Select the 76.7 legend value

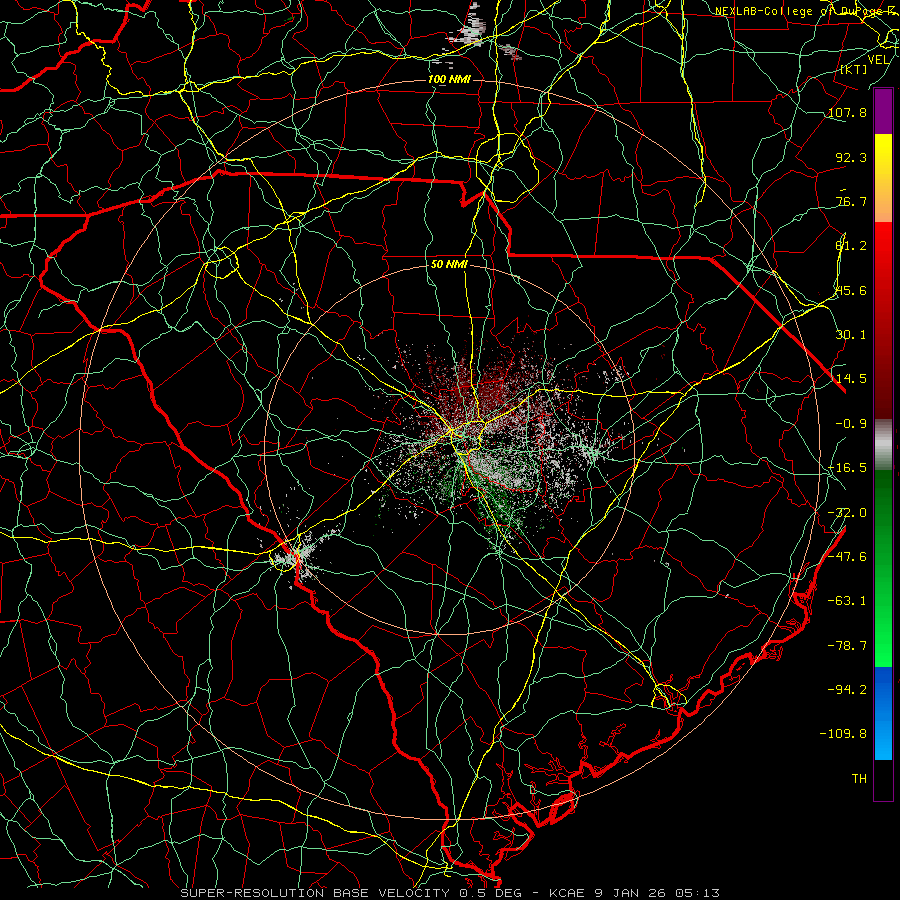pos(851,201)
